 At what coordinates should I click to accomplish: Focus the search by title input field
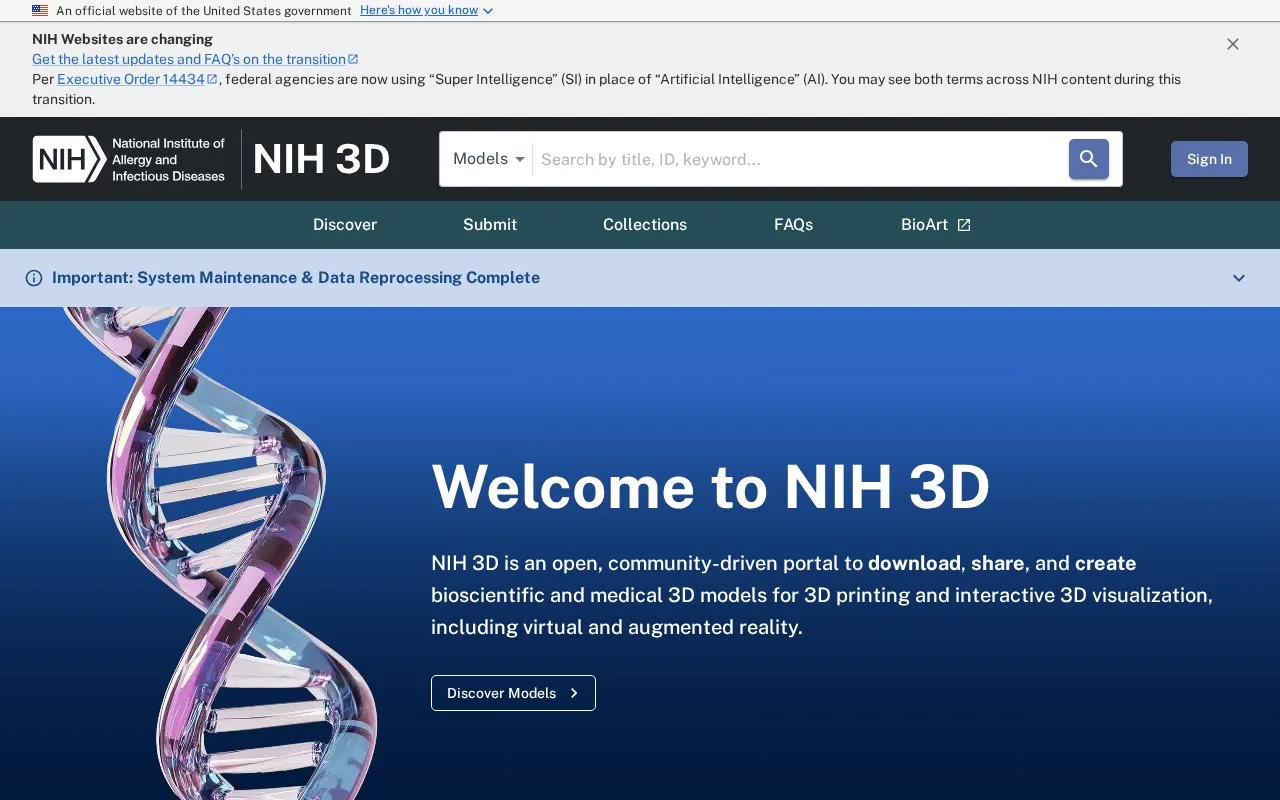(800, 159)
